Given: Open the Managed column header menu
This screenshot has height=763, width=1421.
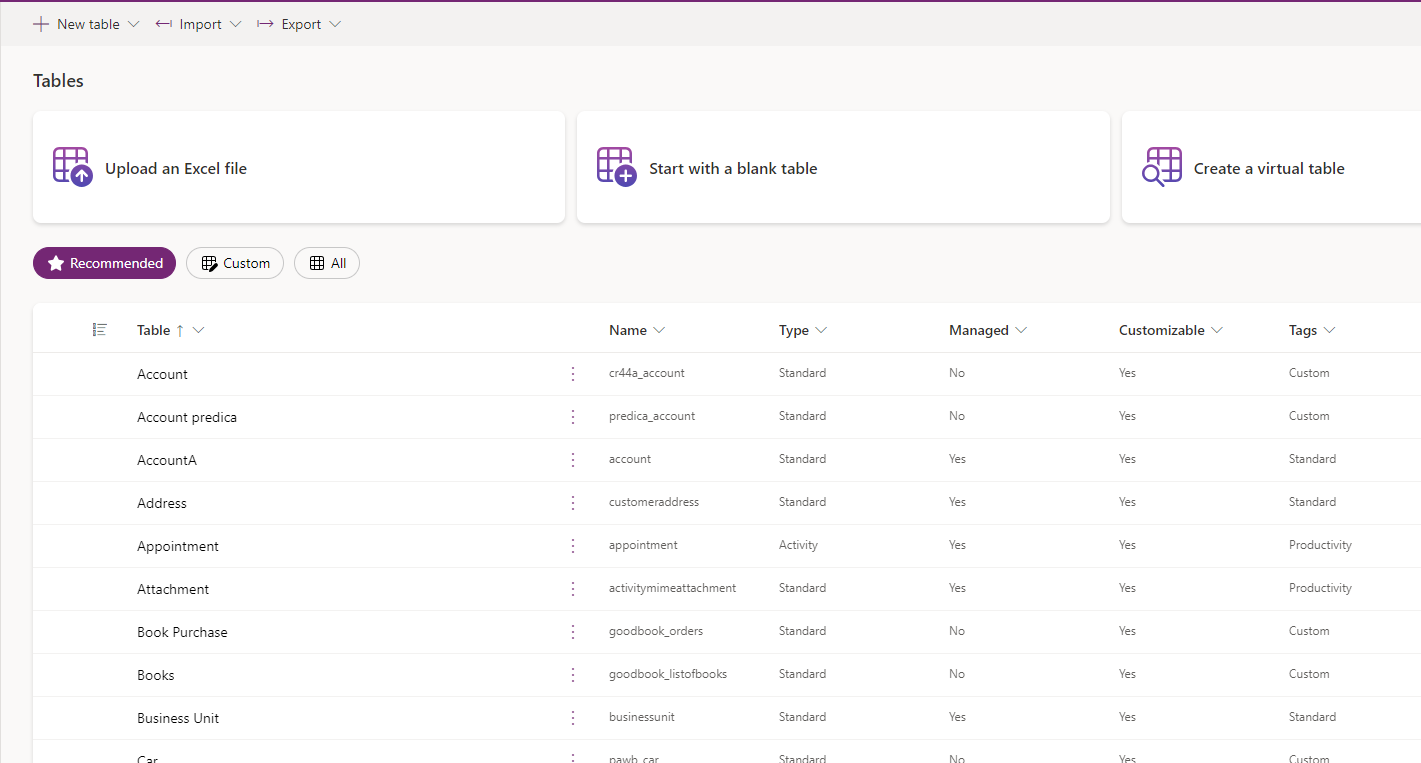Looking at the screenshot, I should point(988,330).
